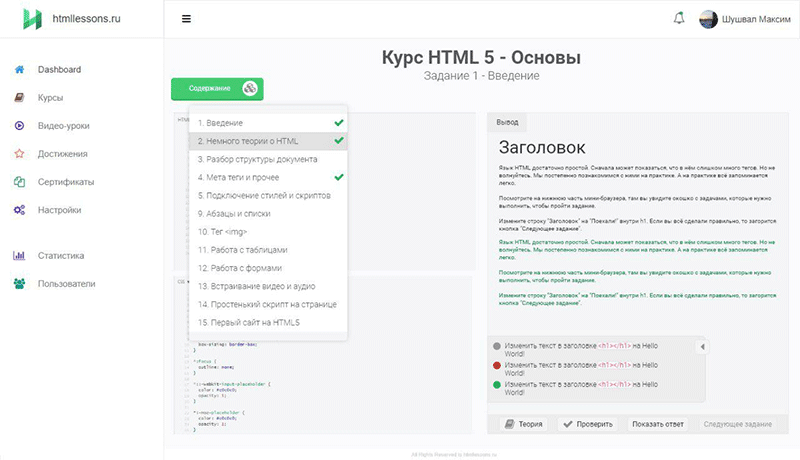Screen dimensions: 800x460
Task: Click the green status task indicator
Action: coord(497,385)
